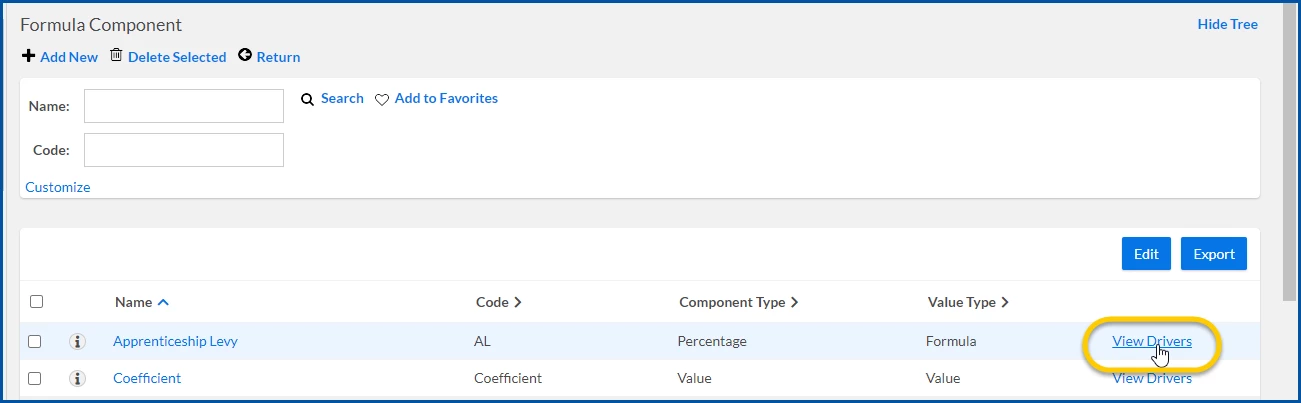The width and height of the screenshot is (1301, 403).
Task: Expand the Code column sort arrow
Action: 518,302
